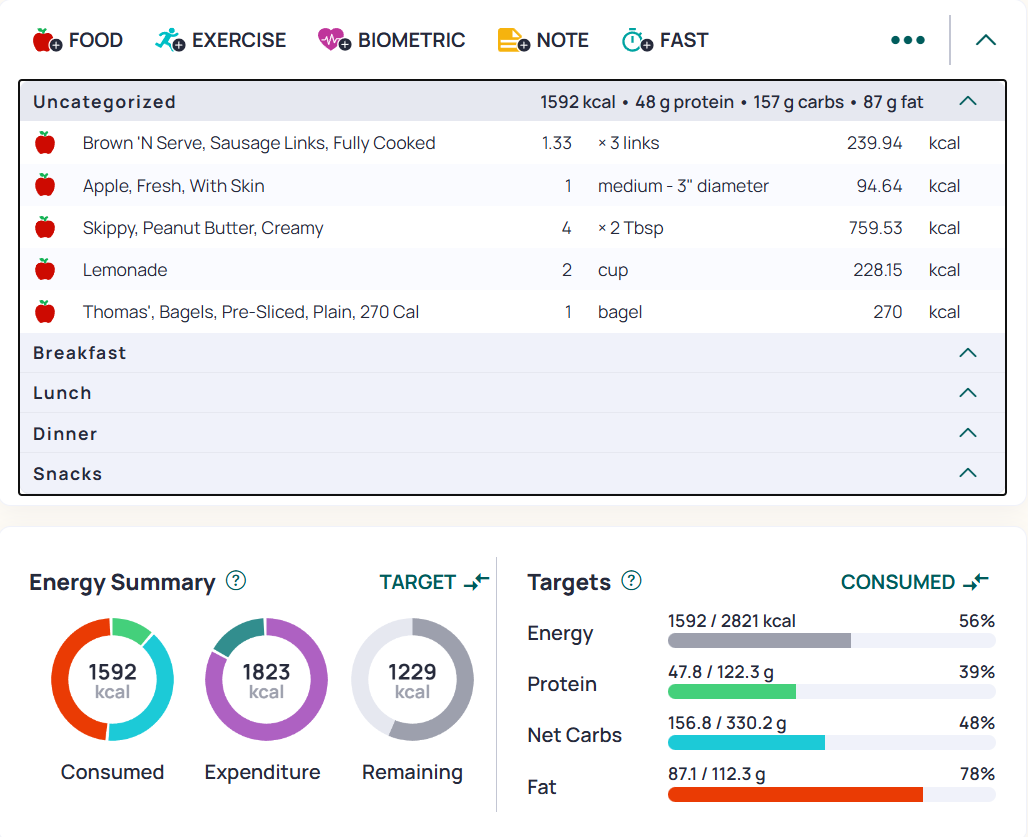Screen dimensions: 1028x837
Task: Click the Consumed 1592 kcal donut chart
Action: pyautogui.click(x=112, y=679)
